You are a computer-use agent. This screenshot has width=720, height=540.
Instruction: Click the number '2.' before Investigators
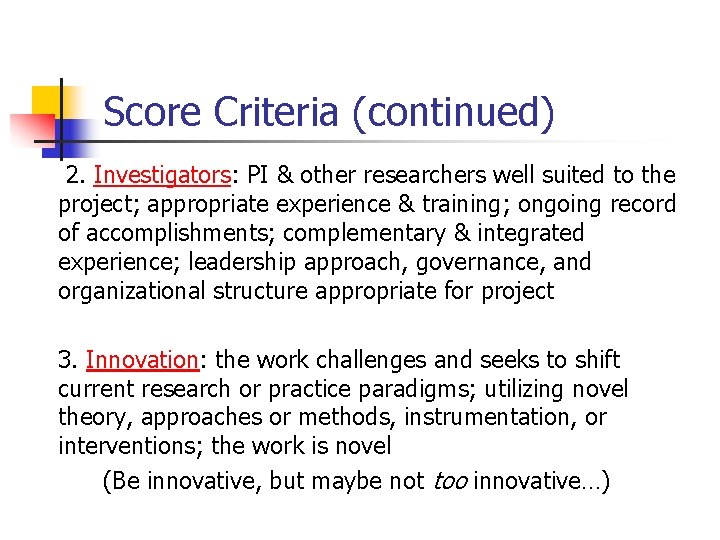pos(75,175)
